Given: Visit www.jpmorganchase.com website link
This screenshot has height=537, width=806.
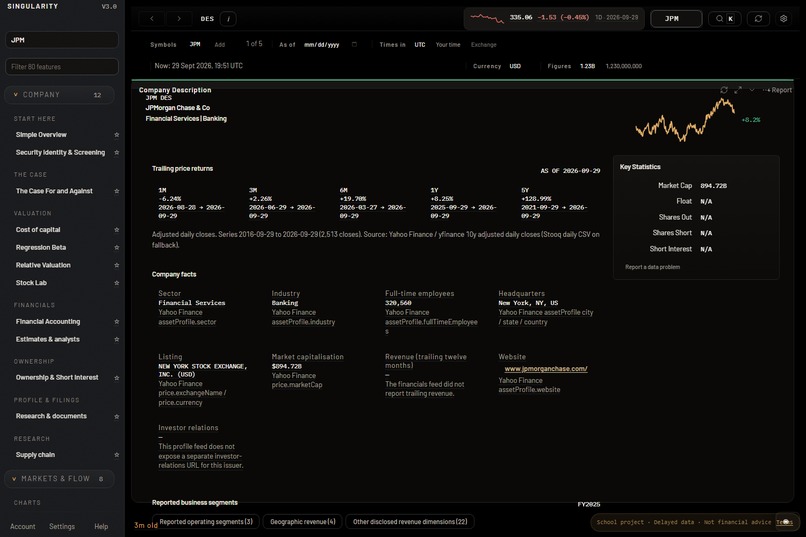Looking at the screenshot, I should coord(546,369).
